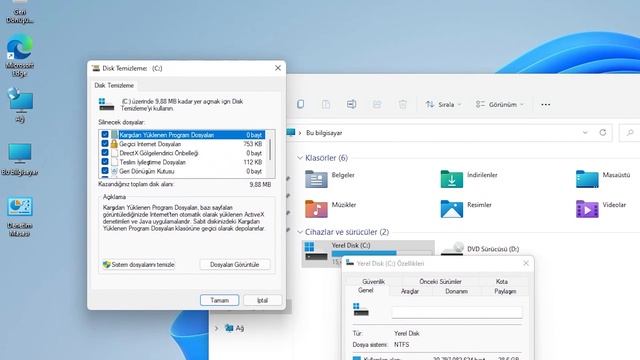Open the Ağ network desktop icon
Screen dimensions: 640x360
tap(20, 105)
